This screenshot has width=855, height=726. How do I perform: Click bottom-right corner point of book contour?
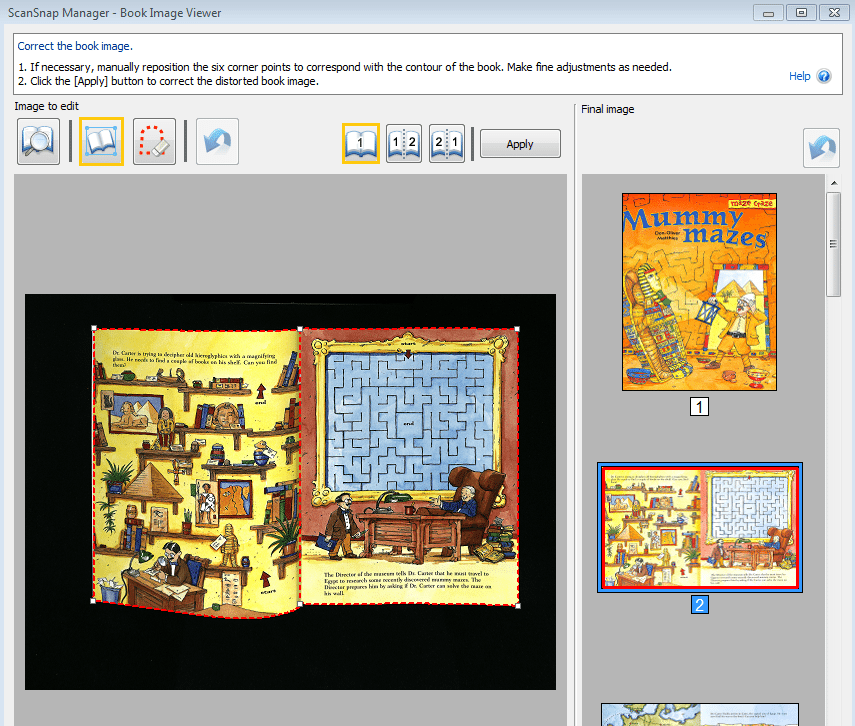[x=517, y=605]
